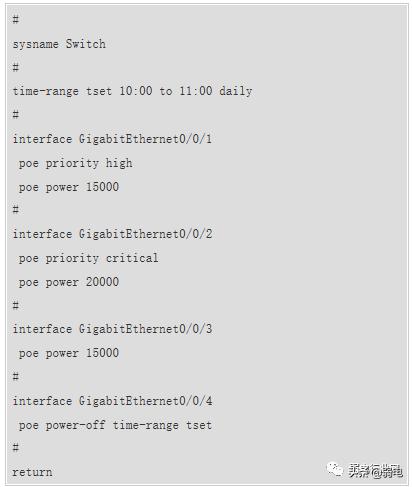Click the 'poe power 20000' line
Viewport: 412px width, 487px height.
point(69,282)
